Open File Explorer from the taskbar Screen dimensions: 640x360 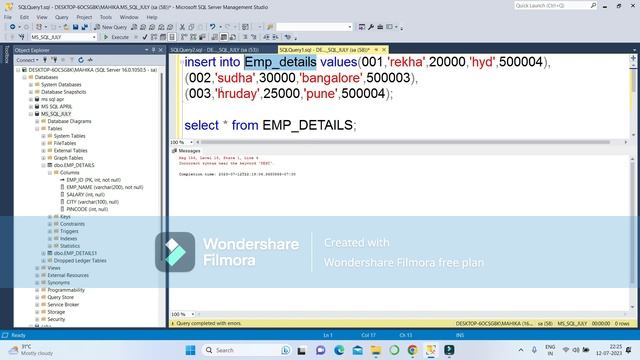click(x=376, y=350)
